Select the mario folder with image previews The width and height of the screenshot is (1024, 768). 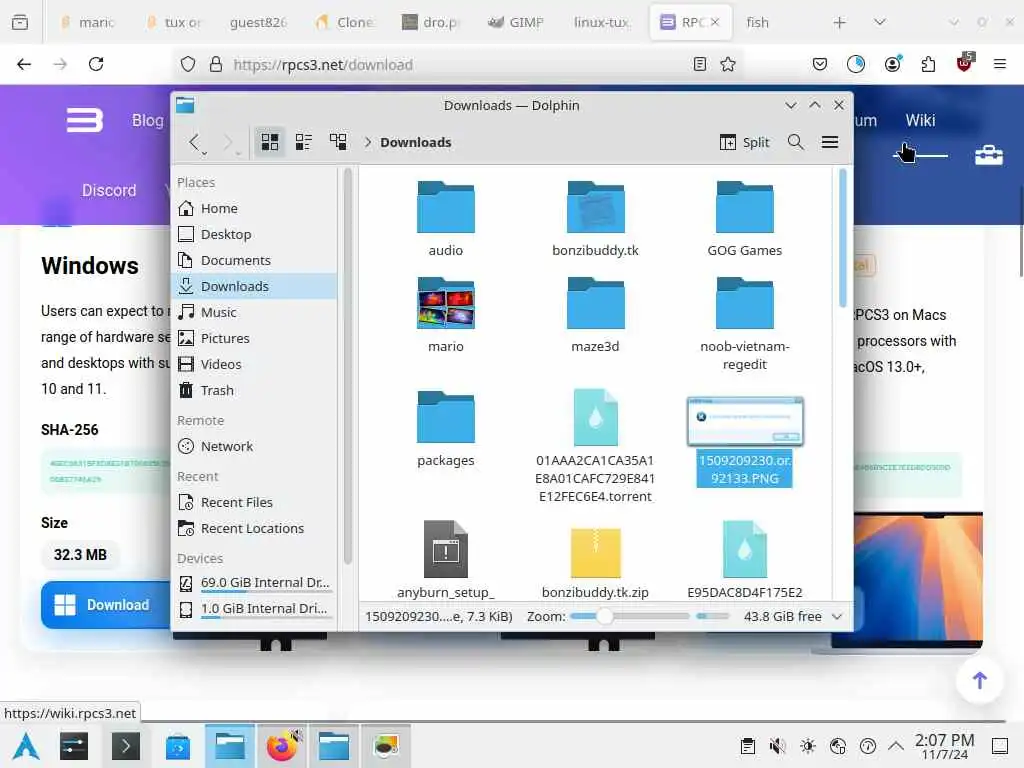(445, 315)
